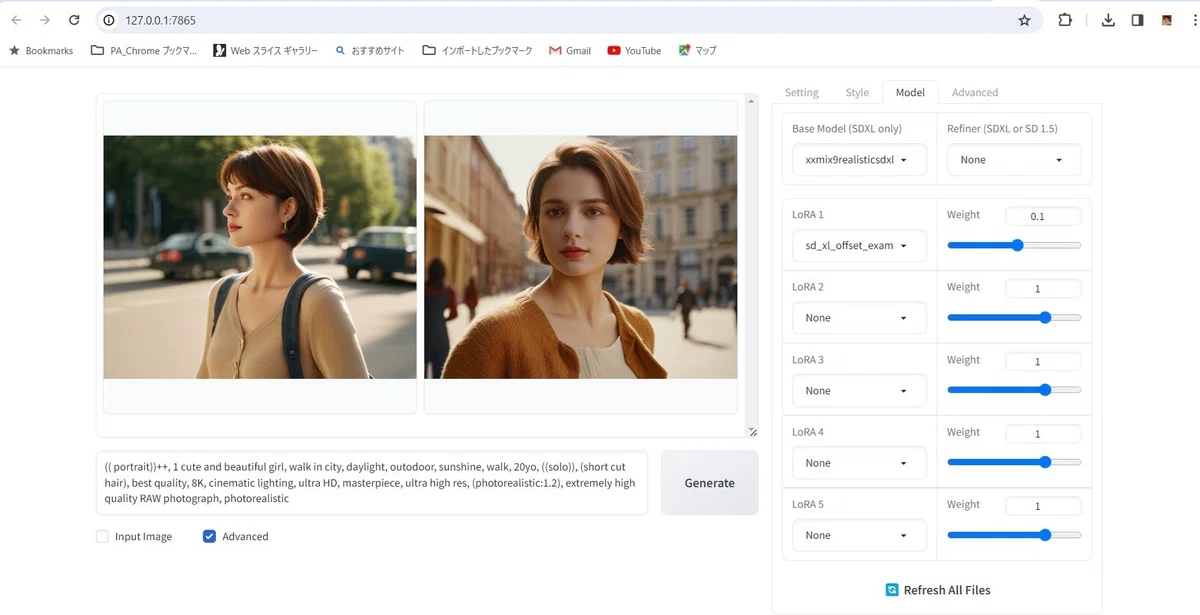Open the downloads icon in toolbar
This screenshot has width=1200, height=615.
(1108, 20)
